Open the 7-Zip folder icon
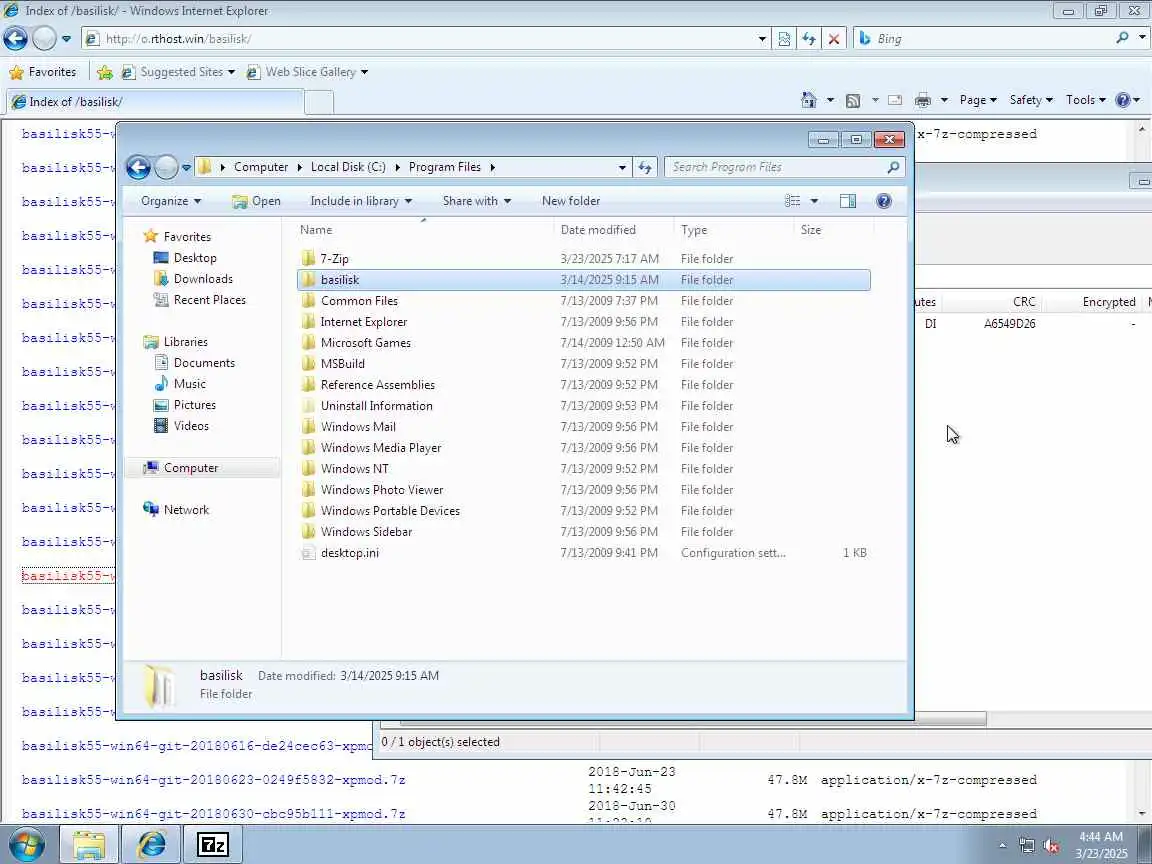 pyautogui.click(x=309, y=259)
